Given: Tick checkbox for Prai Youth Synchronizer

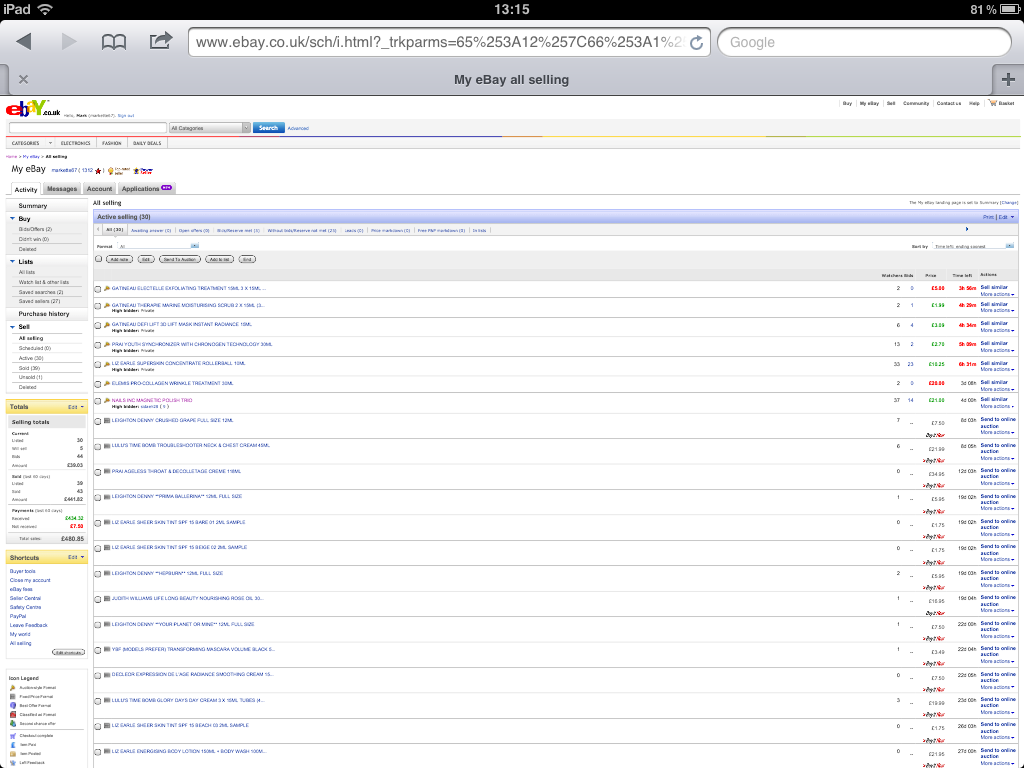Looking at the screenshot, I should [x=98, y=345].
